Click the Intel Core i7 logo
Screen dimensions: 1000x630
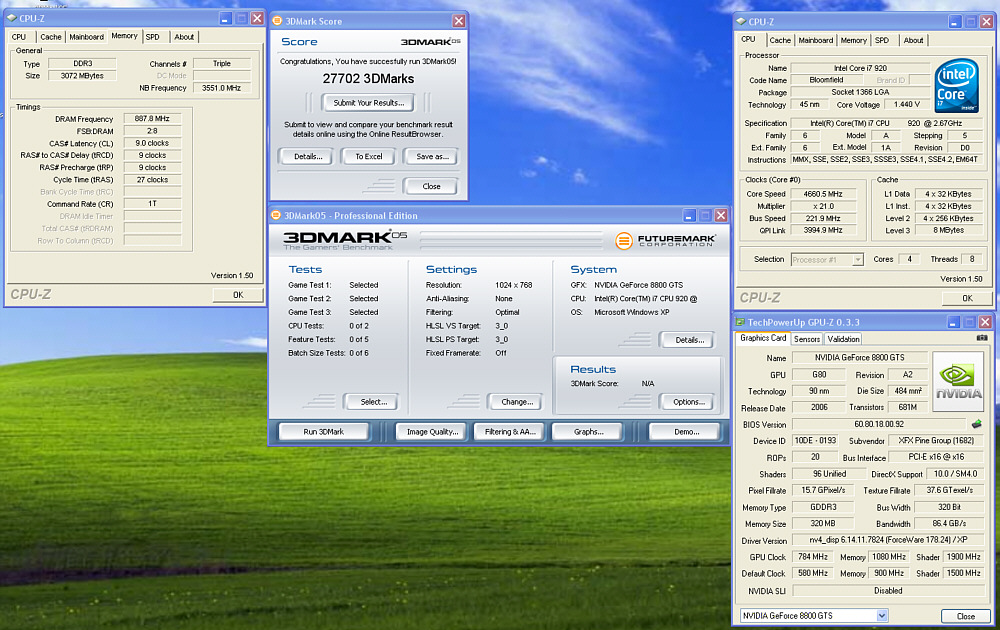click(x=957, y=85)
